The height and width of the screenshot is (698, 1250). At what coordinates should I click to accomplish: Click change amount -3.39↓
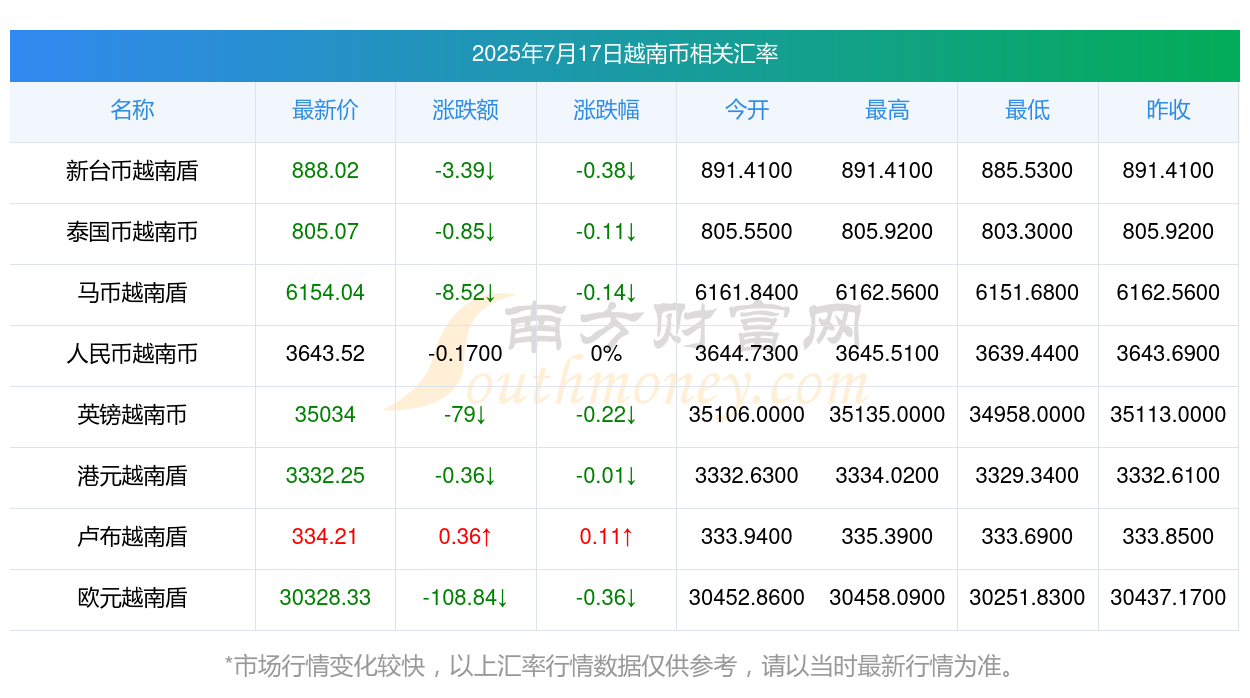465,171
